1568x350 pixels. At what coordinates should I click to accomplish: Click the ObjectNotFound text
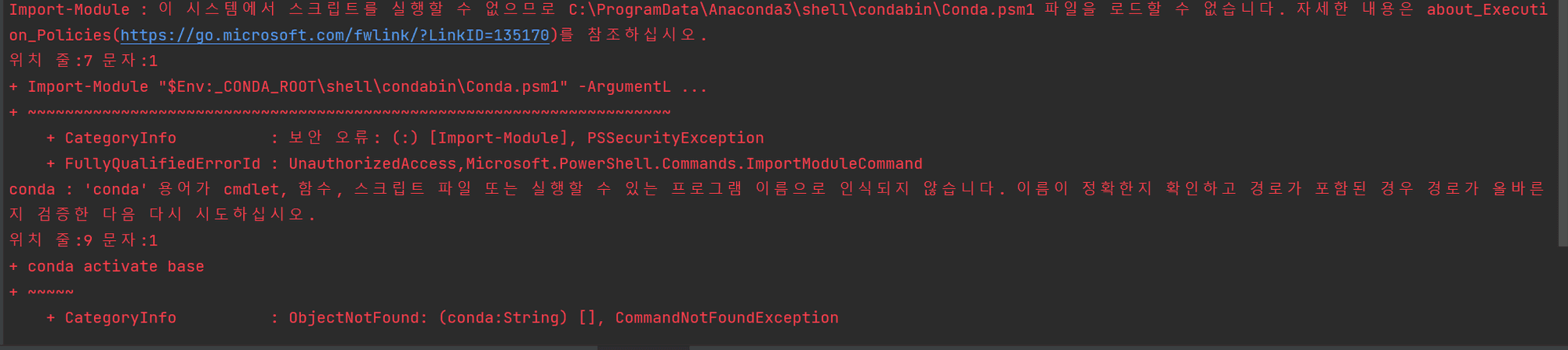354,318
